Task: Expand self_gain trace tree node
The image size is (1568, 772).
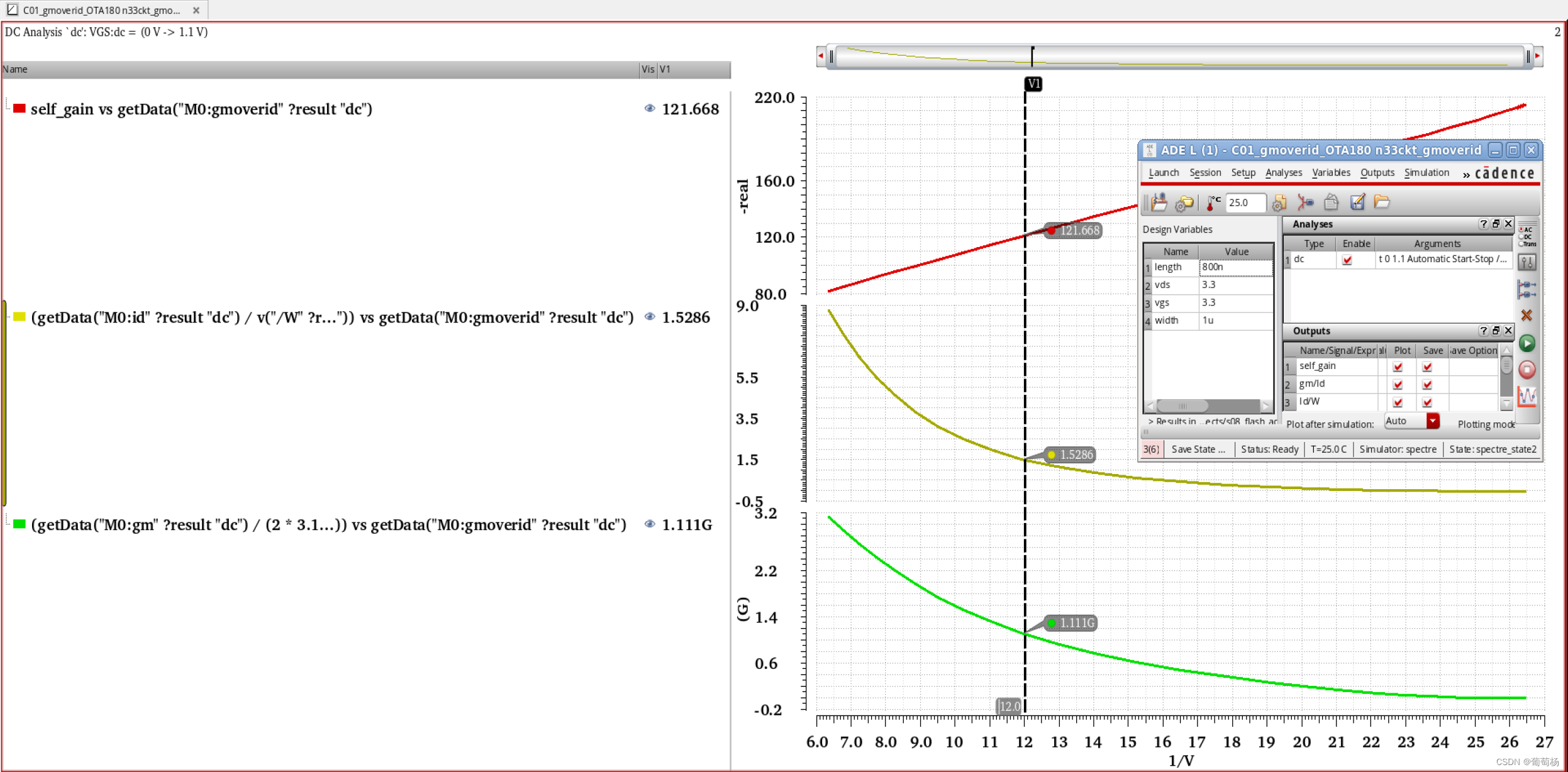Action: pyautogui.click(x=8, y=108)
